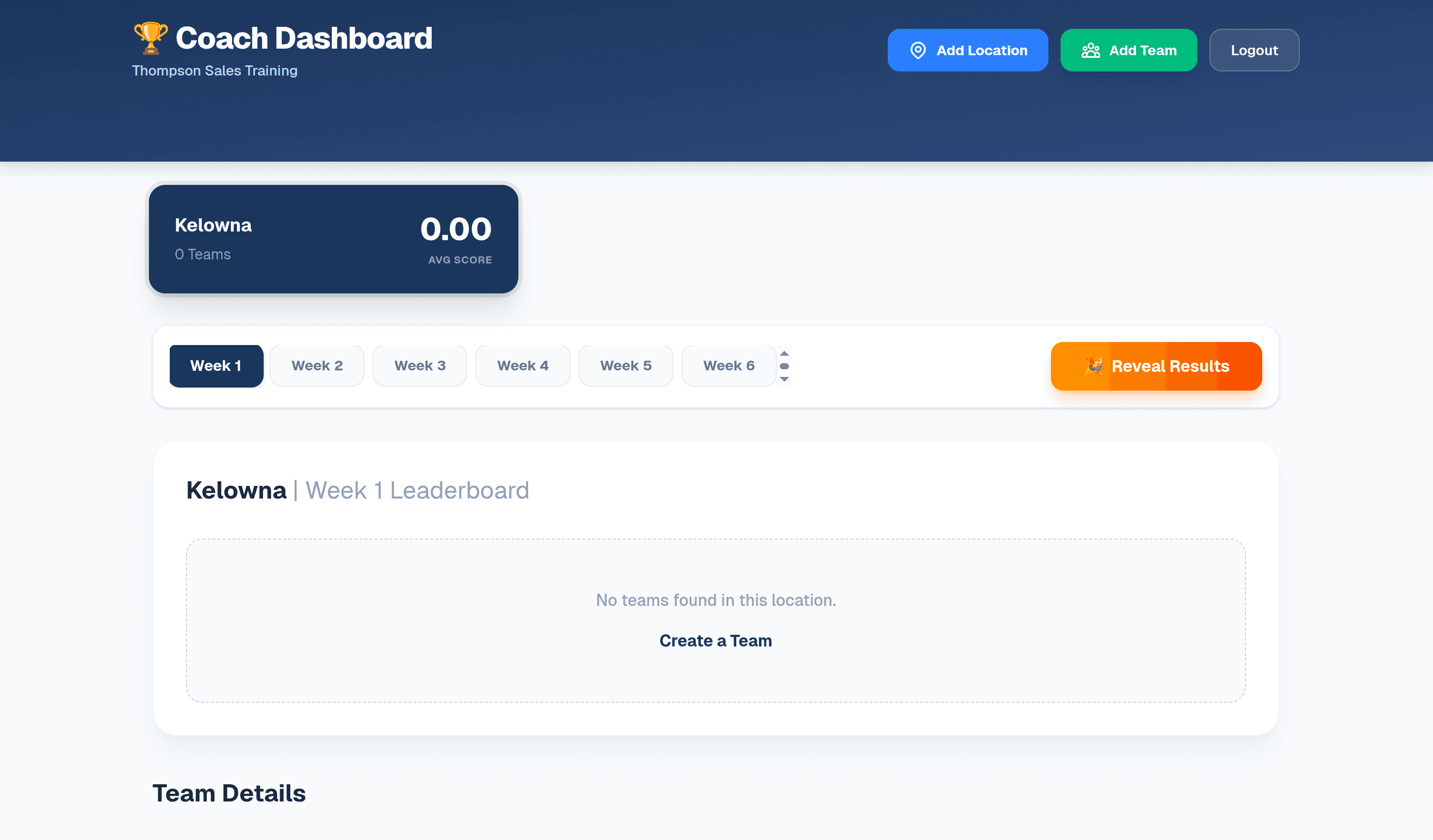Follow the Create a Team link
This screenshot has width=1433, height=840.
pyautogui.click(x=715, y=640)
